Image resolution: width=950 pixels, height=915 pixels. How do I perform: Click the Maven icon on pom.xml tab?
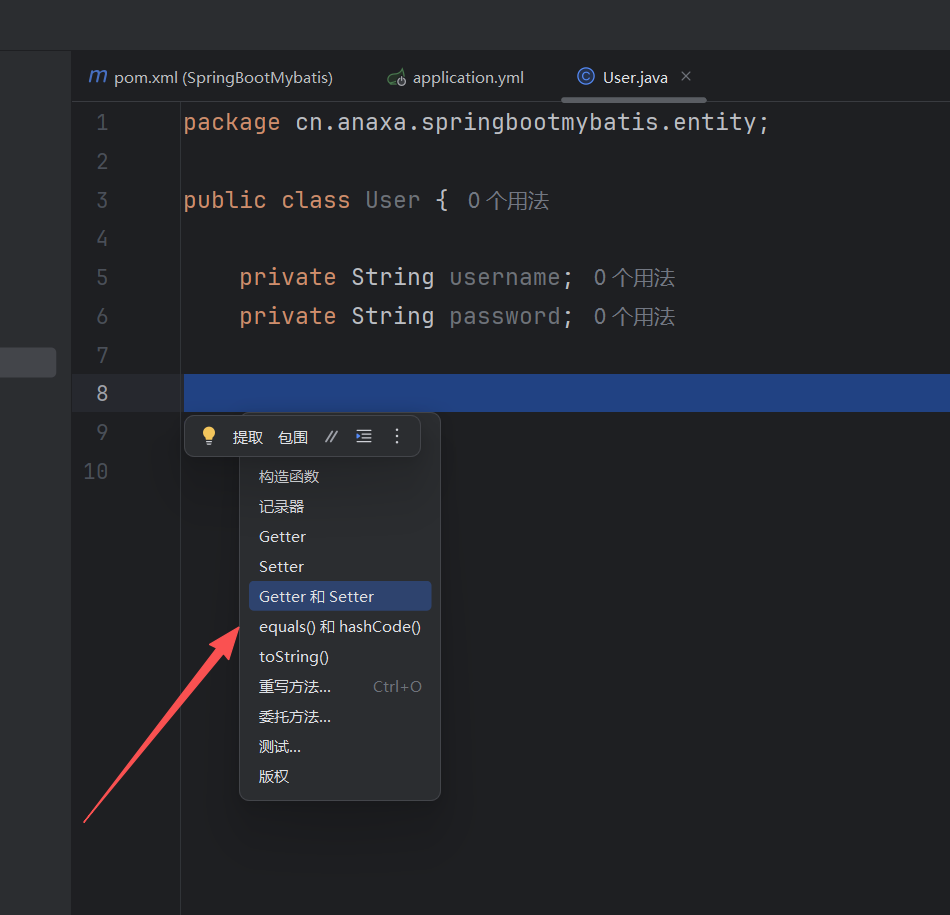(x=97, y=77)
